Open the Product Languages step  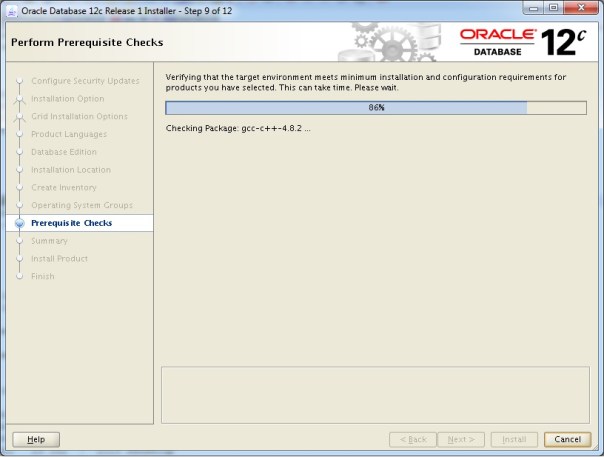pyautogui.click(x=69, y=135)
